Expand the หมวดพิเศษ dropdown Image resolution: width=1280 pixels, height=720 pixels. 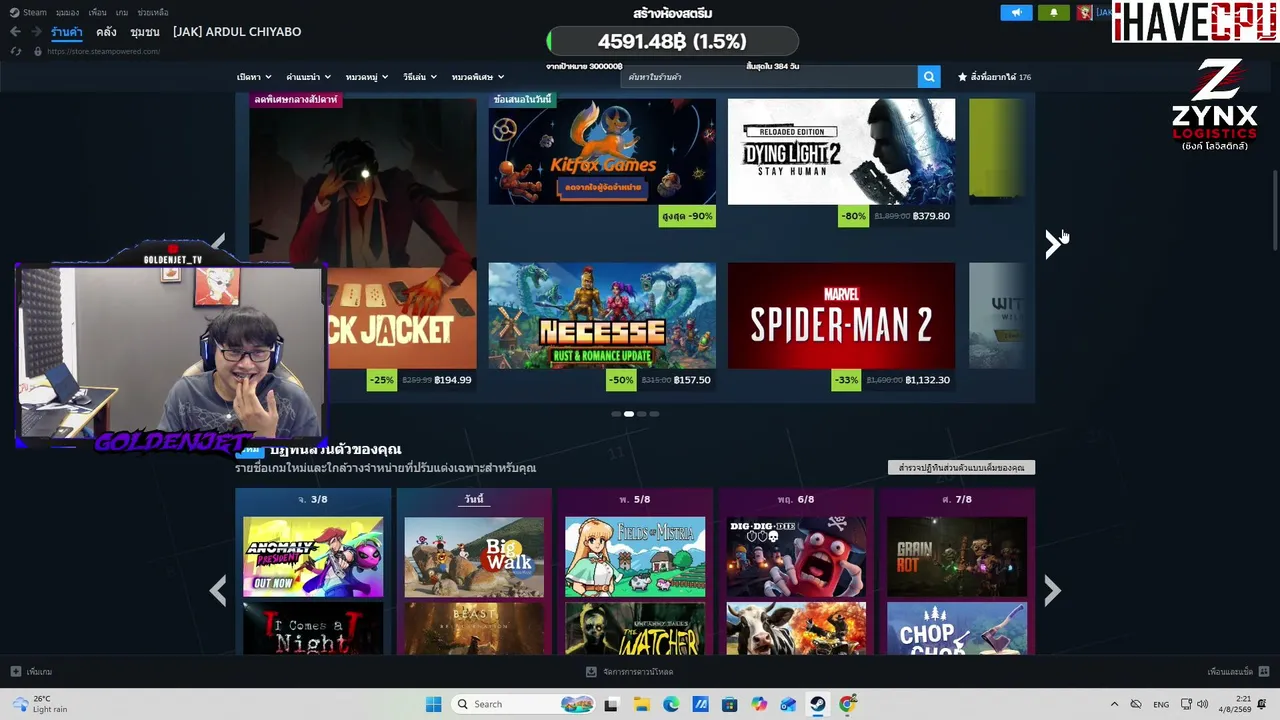click(x=477, y=77)
